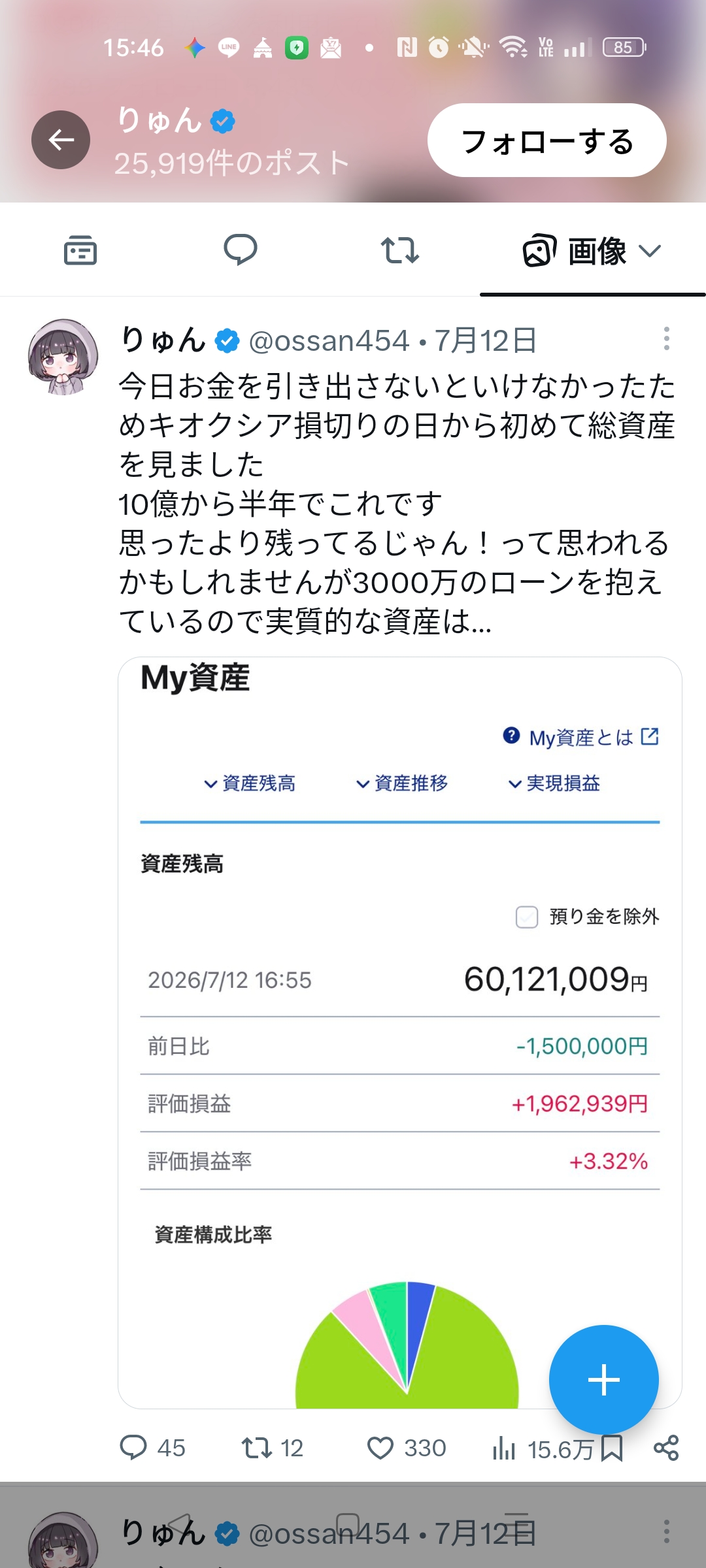Switch to the reposts tab icon
The width and height of the screenshot is (706, 1568).
pos(399,250)
